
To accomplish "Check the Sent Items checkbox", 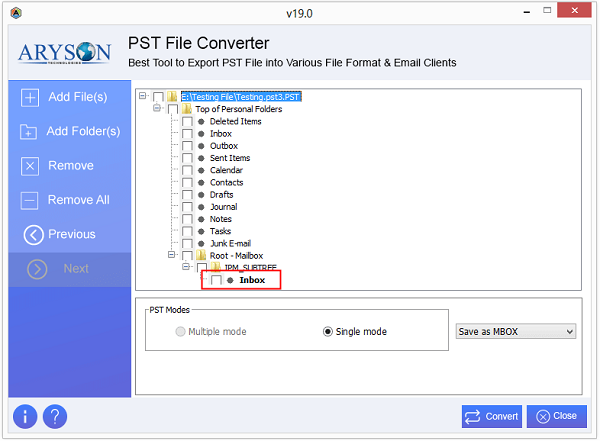I will [187, 158].
